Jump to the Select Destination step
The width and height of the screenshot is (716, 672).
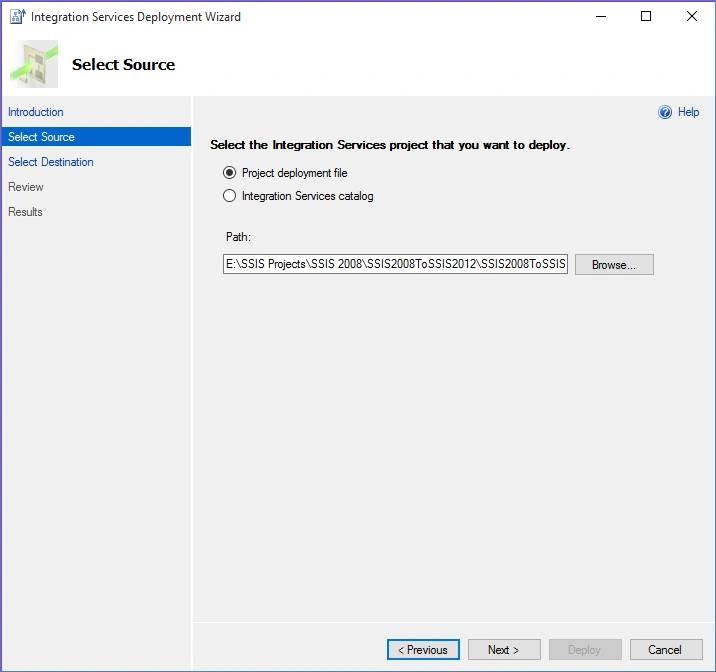[x=51, y=162]
